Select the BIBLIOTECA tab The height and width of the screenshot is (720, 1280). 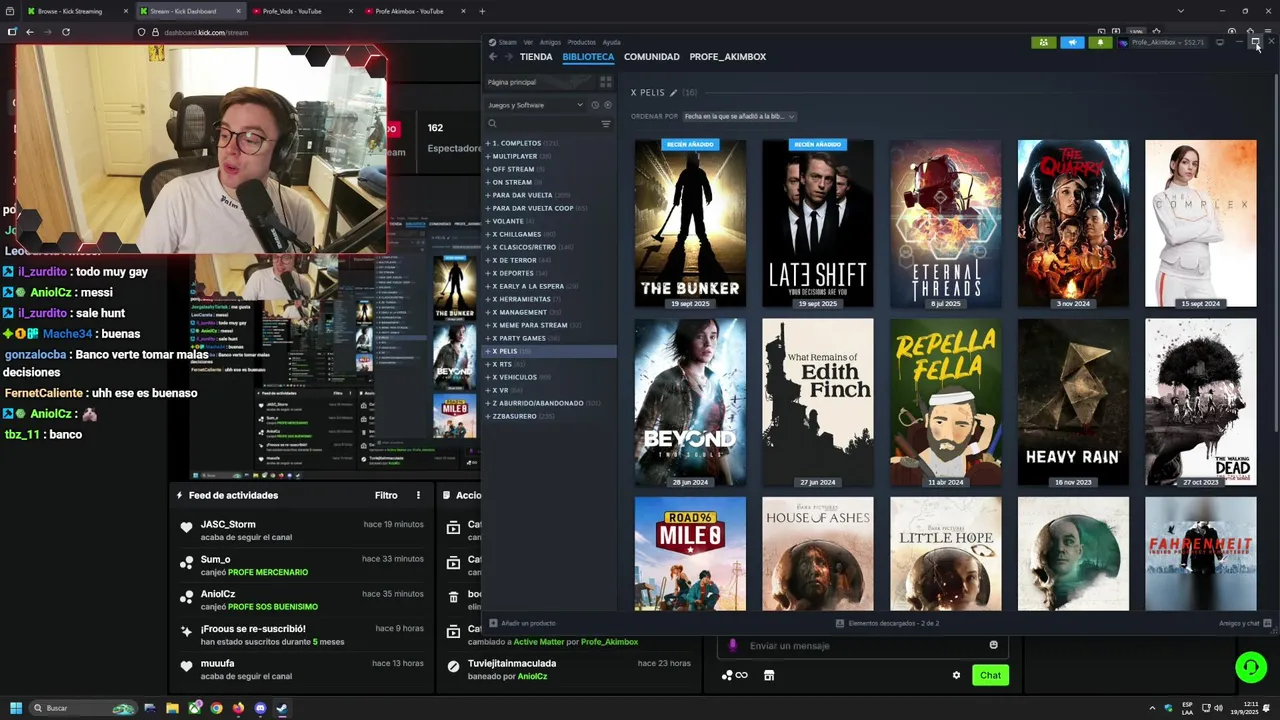588,57
